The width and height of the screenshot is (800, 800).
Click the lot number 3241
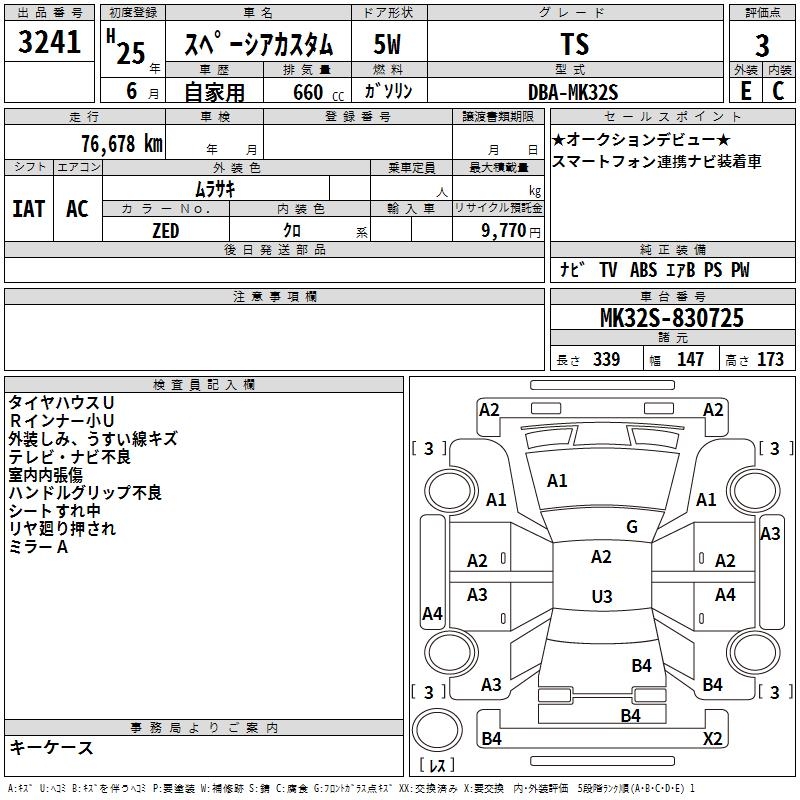tap(50, 43)
